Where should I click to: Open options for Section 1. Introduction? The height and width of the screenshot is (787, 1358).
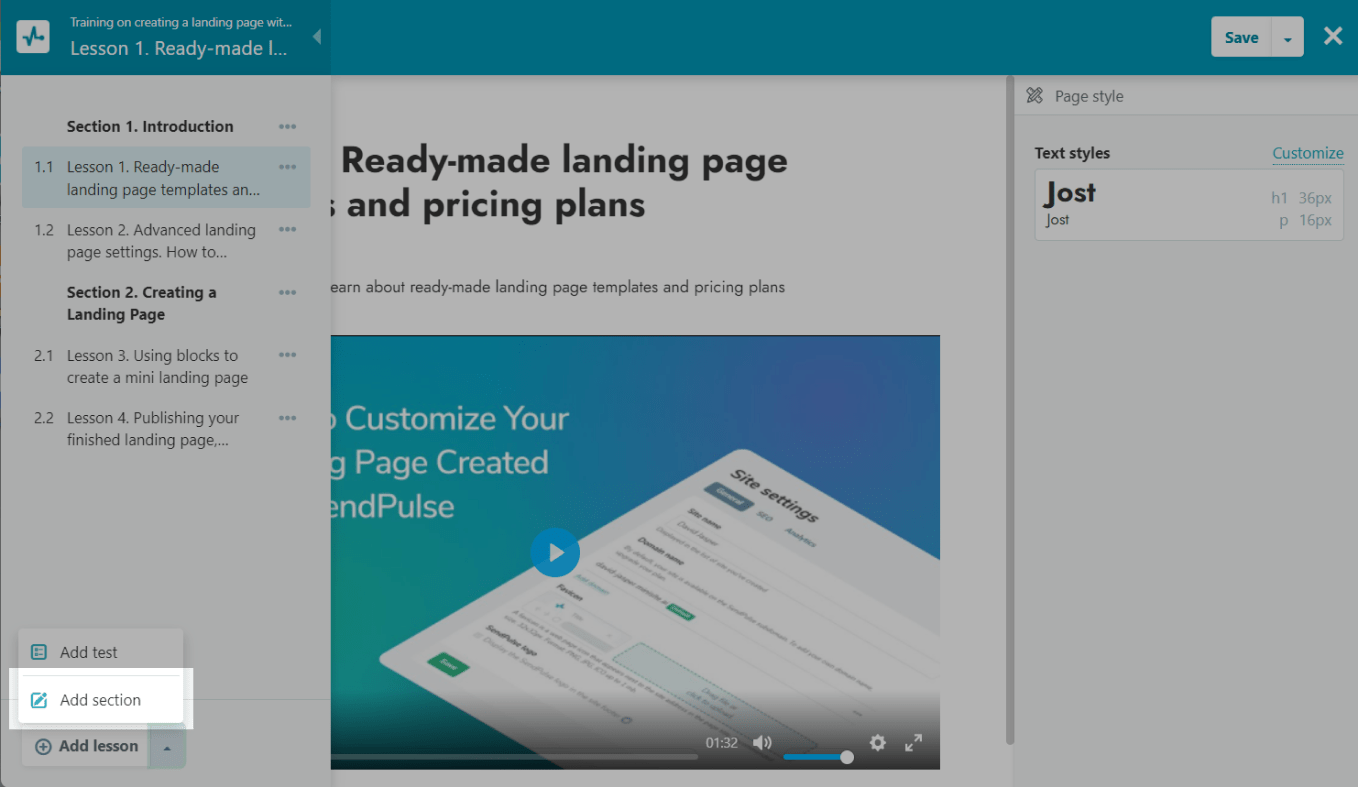coord(288,127)
